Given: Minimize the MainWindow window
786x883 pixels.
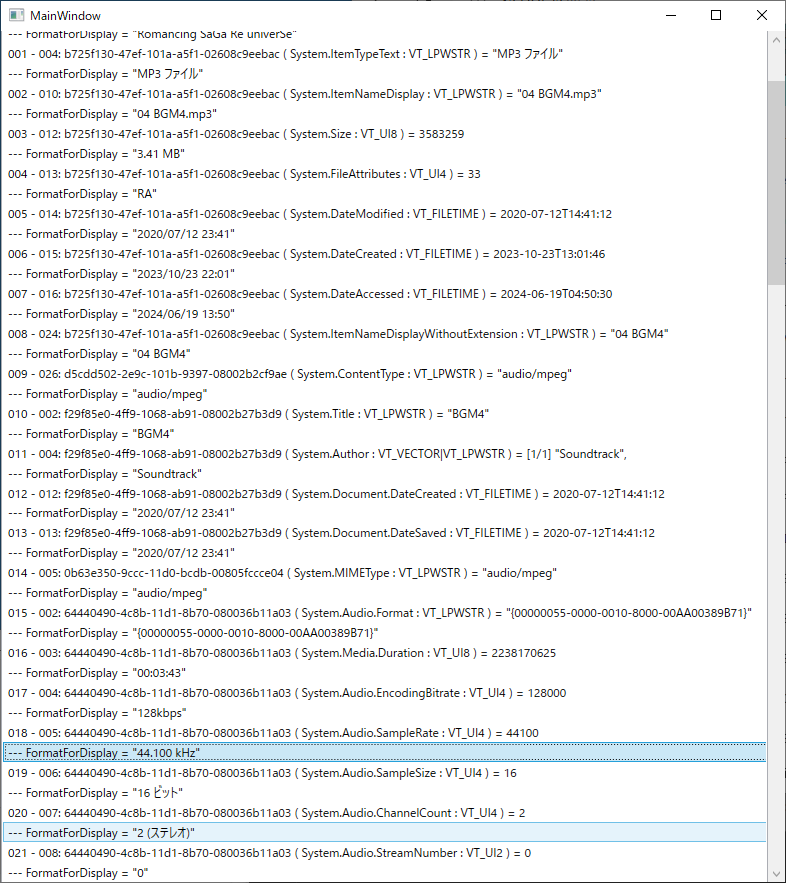Looking at the screenshot, I should click(x=671, y=15).
